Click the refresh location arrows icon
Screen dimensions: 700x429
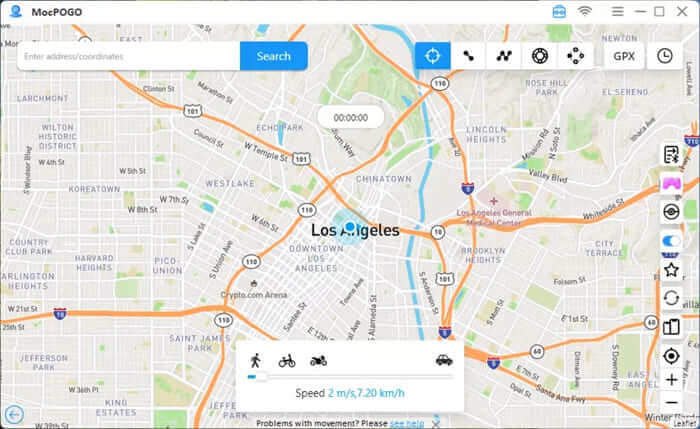pos(671,298)
